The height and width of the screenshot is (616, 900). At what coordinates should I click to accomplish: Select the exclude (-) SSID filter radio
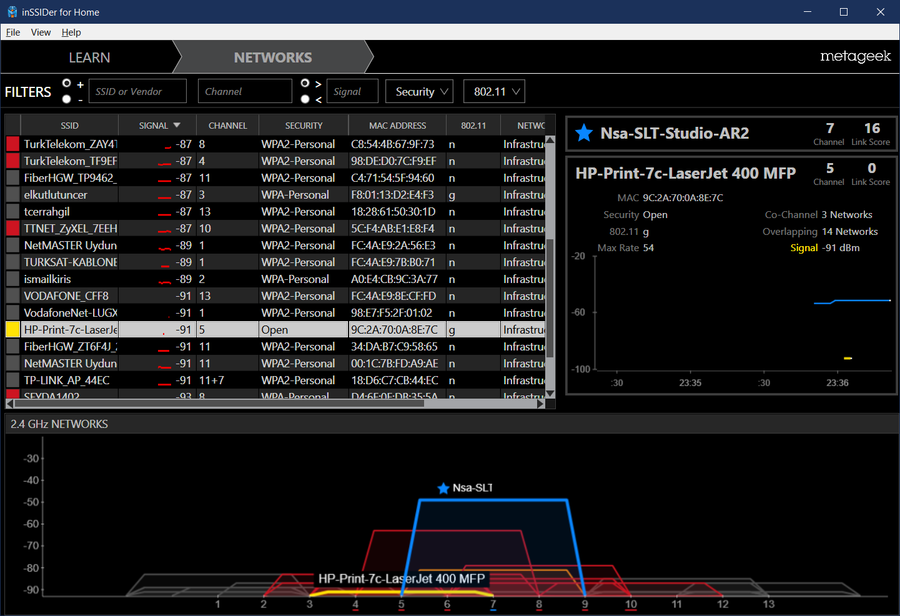pyautogui.click(x=67, y=99)
